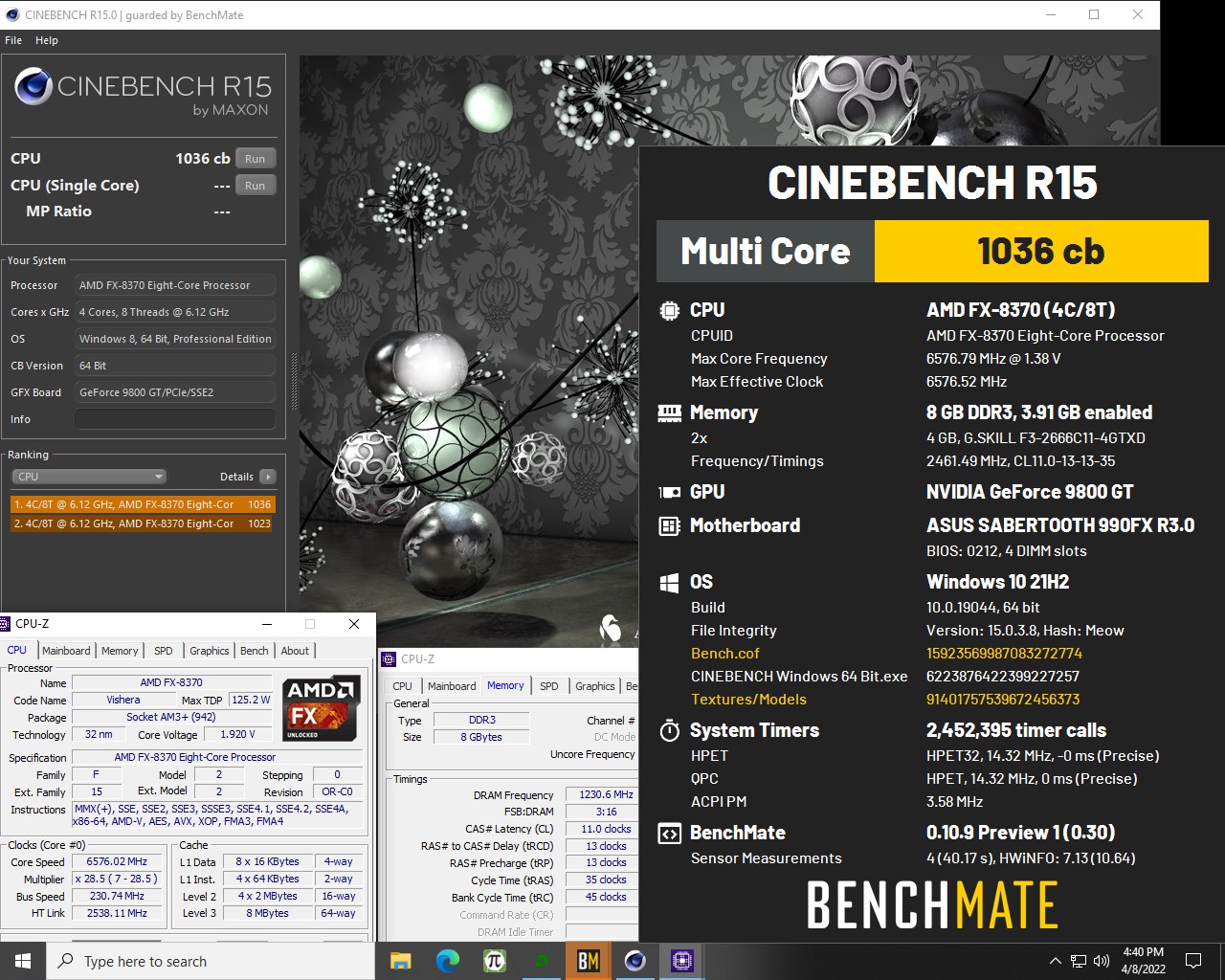Open File Explorer from taskbar

point(401,961)
